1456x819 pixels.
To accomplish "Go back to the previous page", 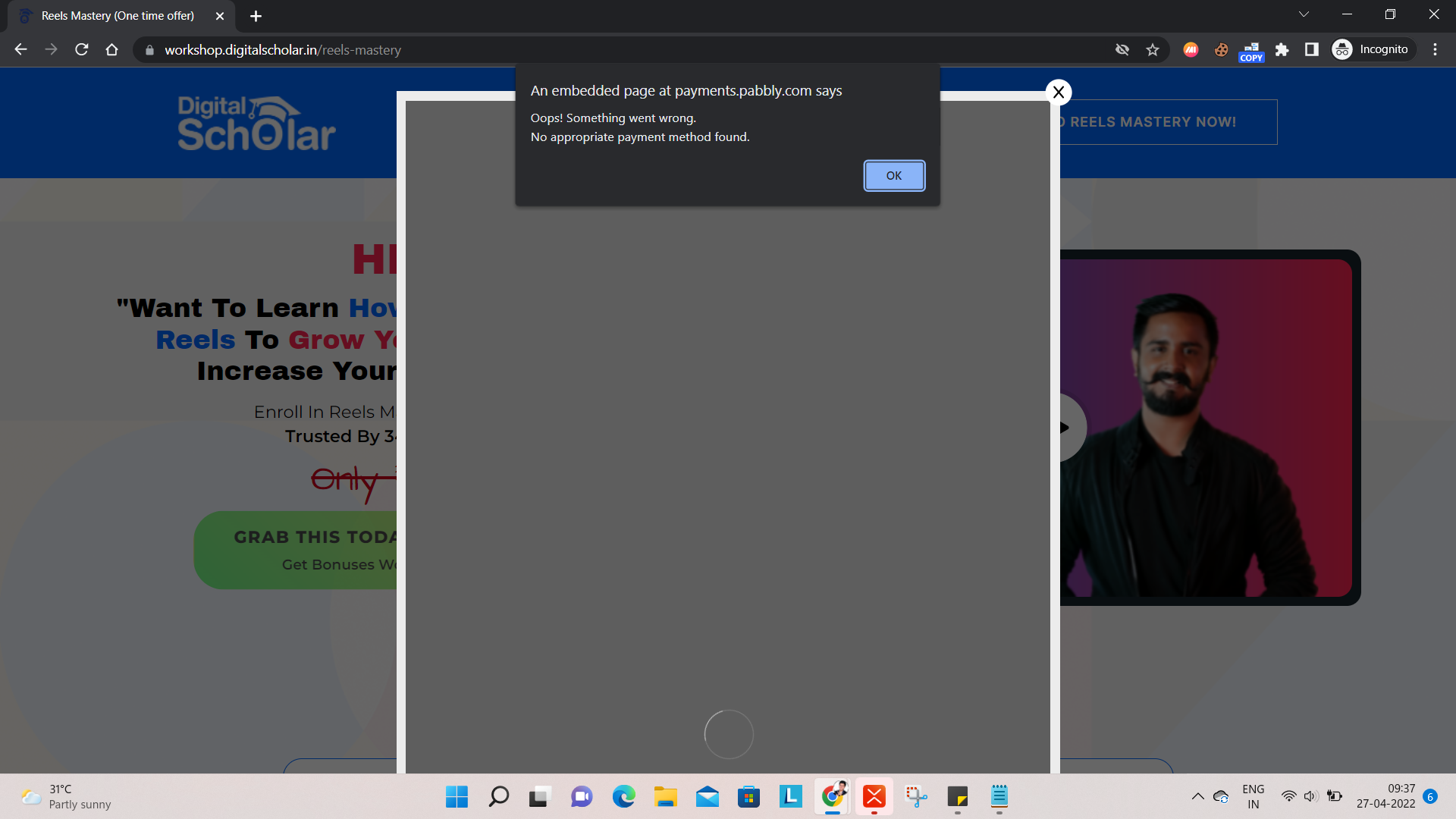I will click(x=20, y=50).
